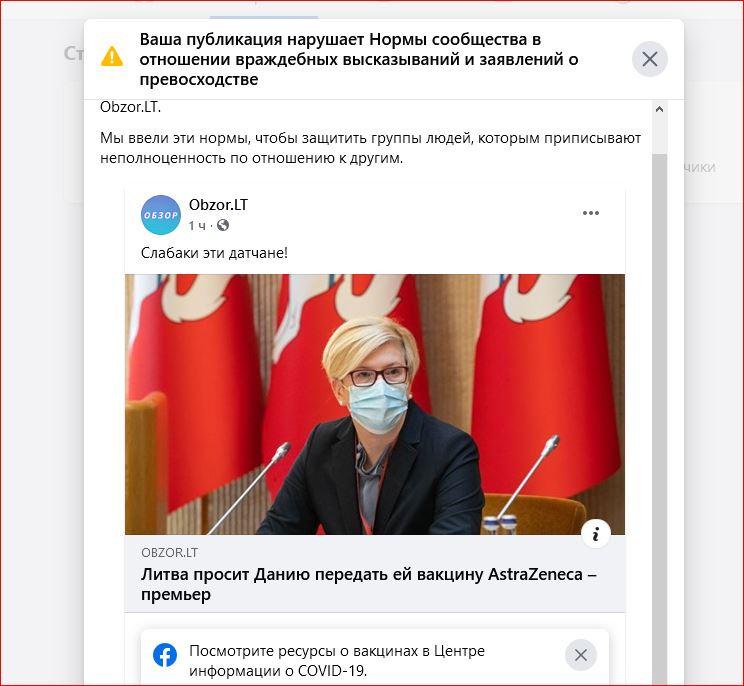Click the Facebook logo in COVID-19 banner
744x686 pixels.
165,655
